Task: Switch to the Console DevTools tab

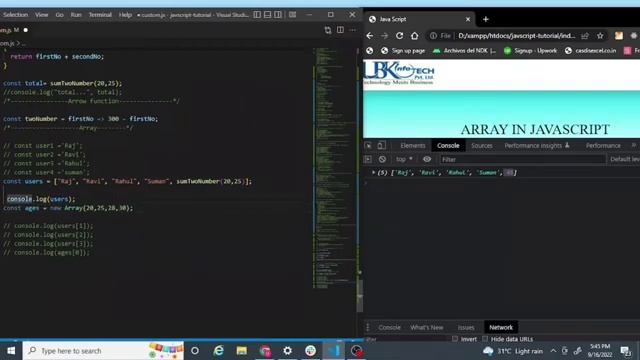Action: tap(448, 146)
